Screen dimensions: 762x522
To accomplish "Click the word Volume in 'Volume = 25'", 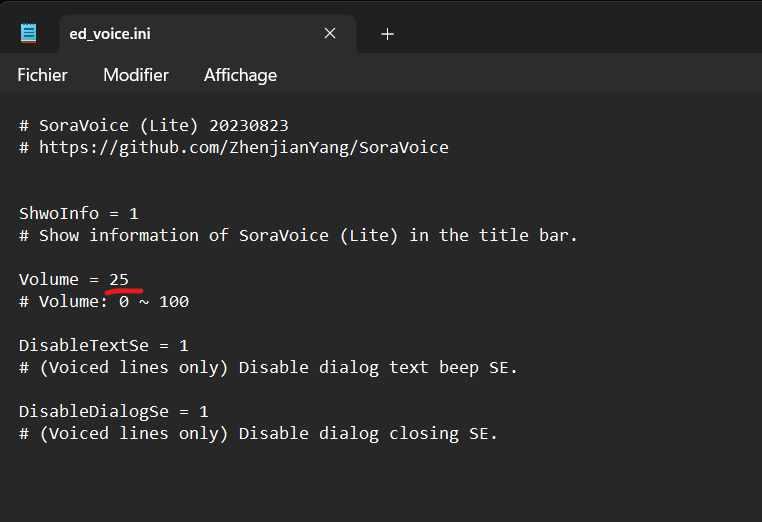I will point(48,279).
